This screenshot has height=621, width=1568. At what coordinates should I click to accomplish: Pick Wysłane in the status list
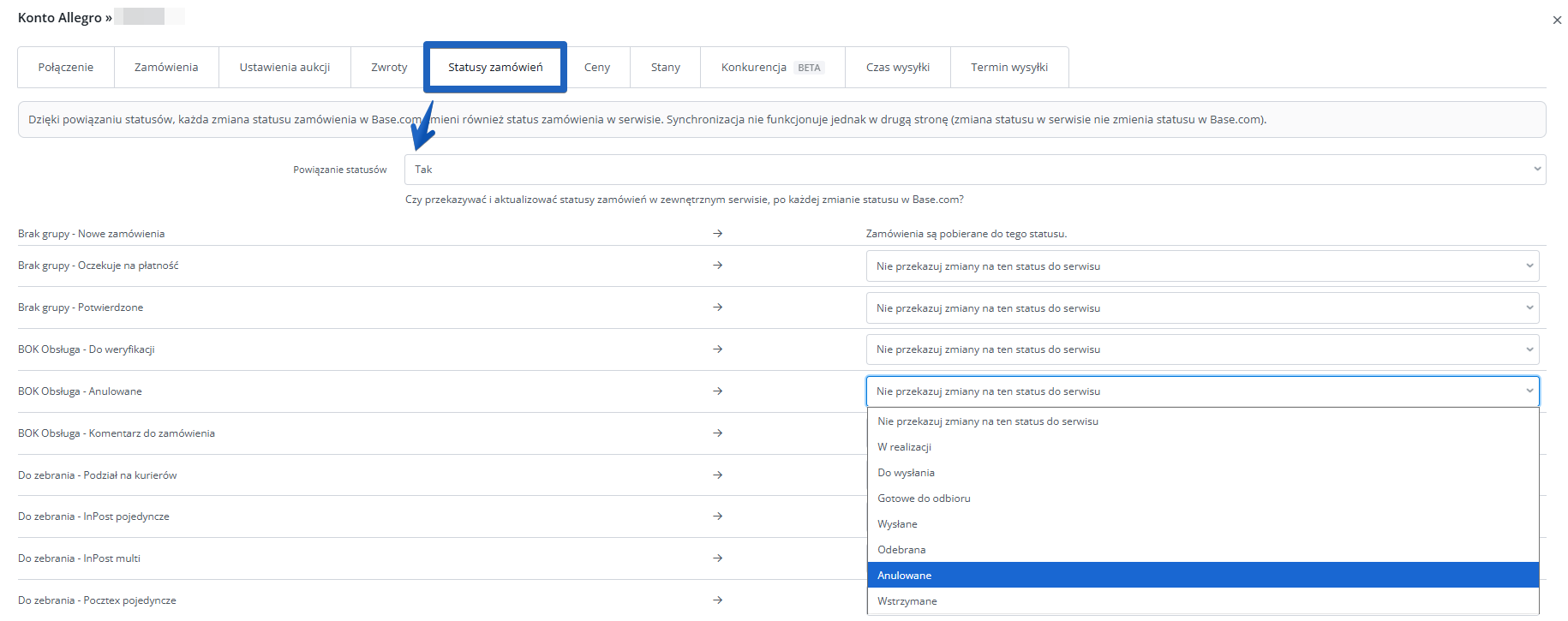point(897,524)
